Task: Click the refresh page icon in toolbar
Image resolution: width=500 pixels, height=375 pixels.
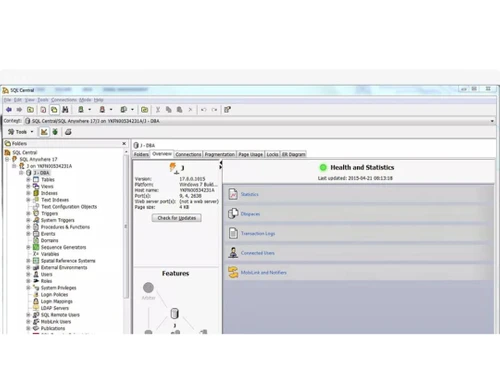Action: point(43,109)
